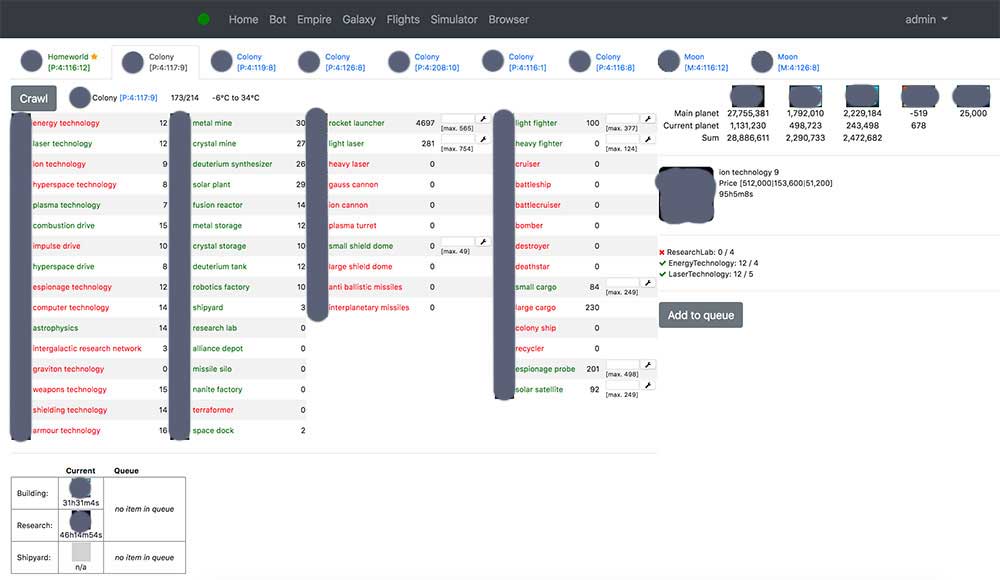
Task: Click the Add to queue button
Action: [700, 315]
